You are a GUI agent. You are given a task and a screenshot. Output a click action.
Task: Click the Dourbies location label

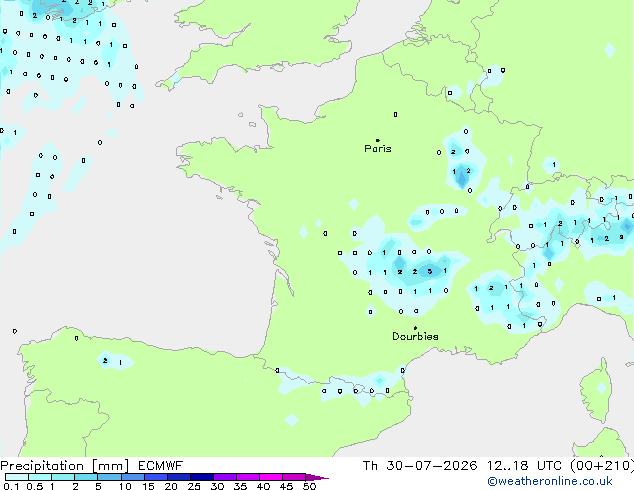[x=415, y=336]
